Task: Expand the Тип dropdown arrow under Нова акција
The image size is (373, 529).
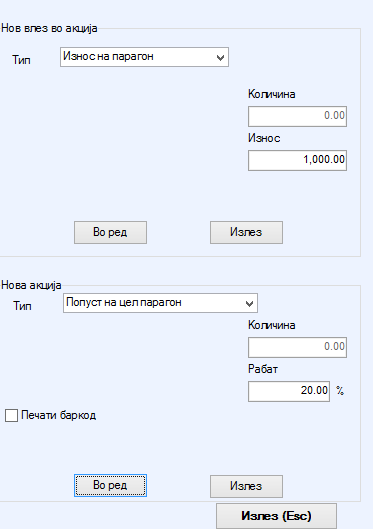Action: [x=249, y=303]
